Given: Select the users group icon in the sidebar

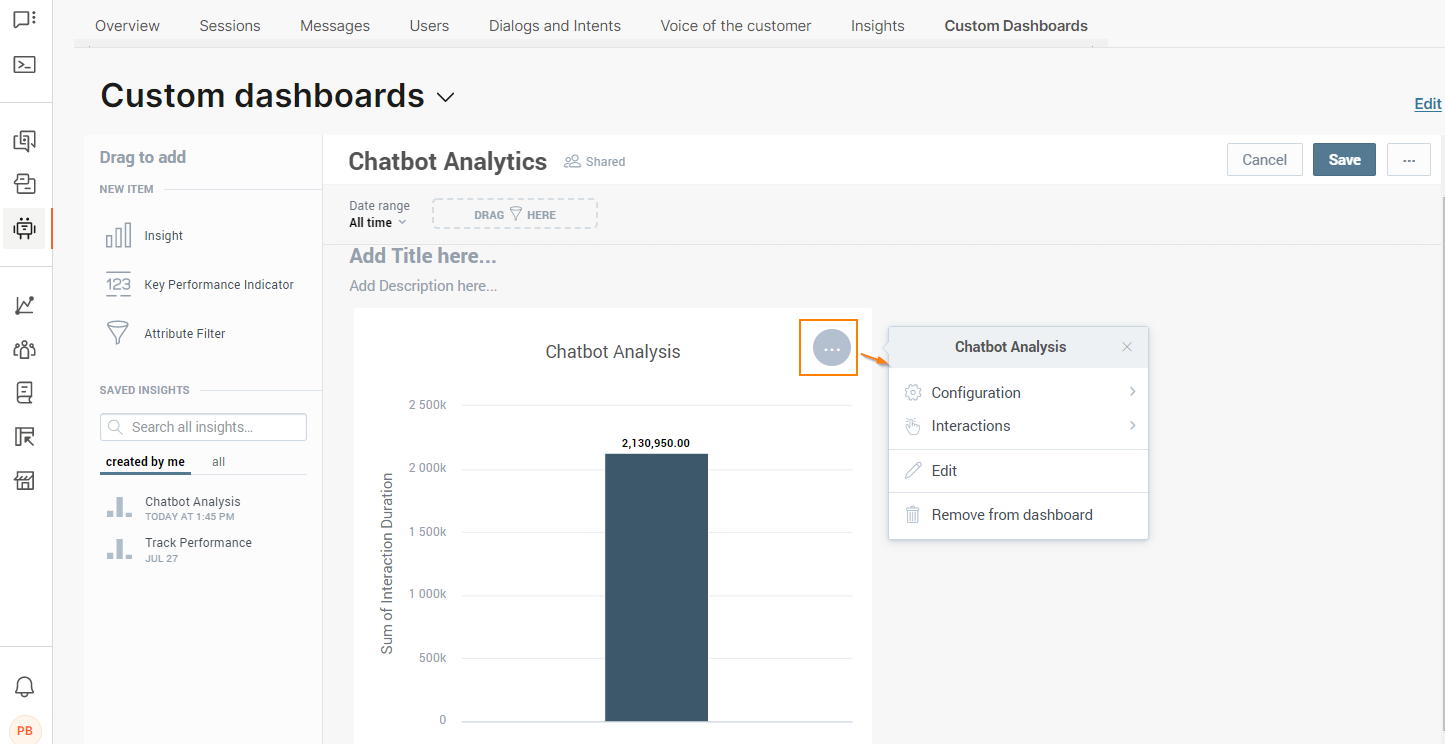Looking at the screenshot, I should click(25, 349).
